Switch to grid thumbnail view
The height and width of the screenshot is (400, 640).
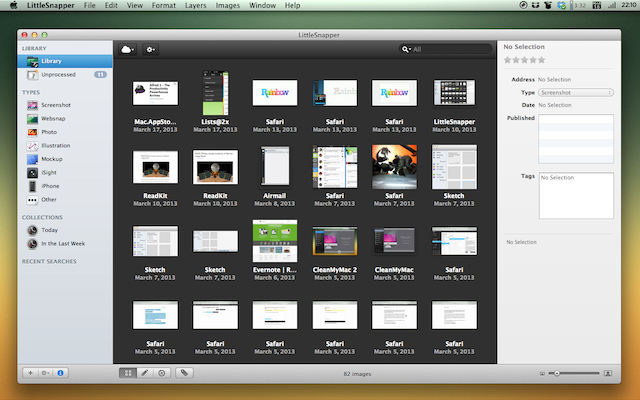coord(128,372)
